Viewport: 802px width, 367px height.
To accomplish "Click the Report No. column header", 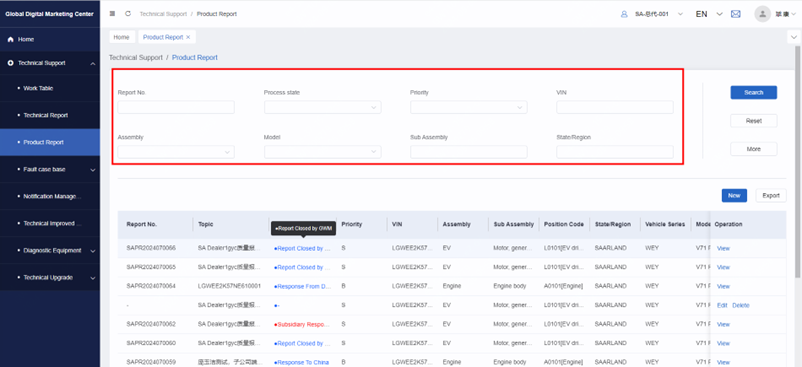I will coord(142,224).
